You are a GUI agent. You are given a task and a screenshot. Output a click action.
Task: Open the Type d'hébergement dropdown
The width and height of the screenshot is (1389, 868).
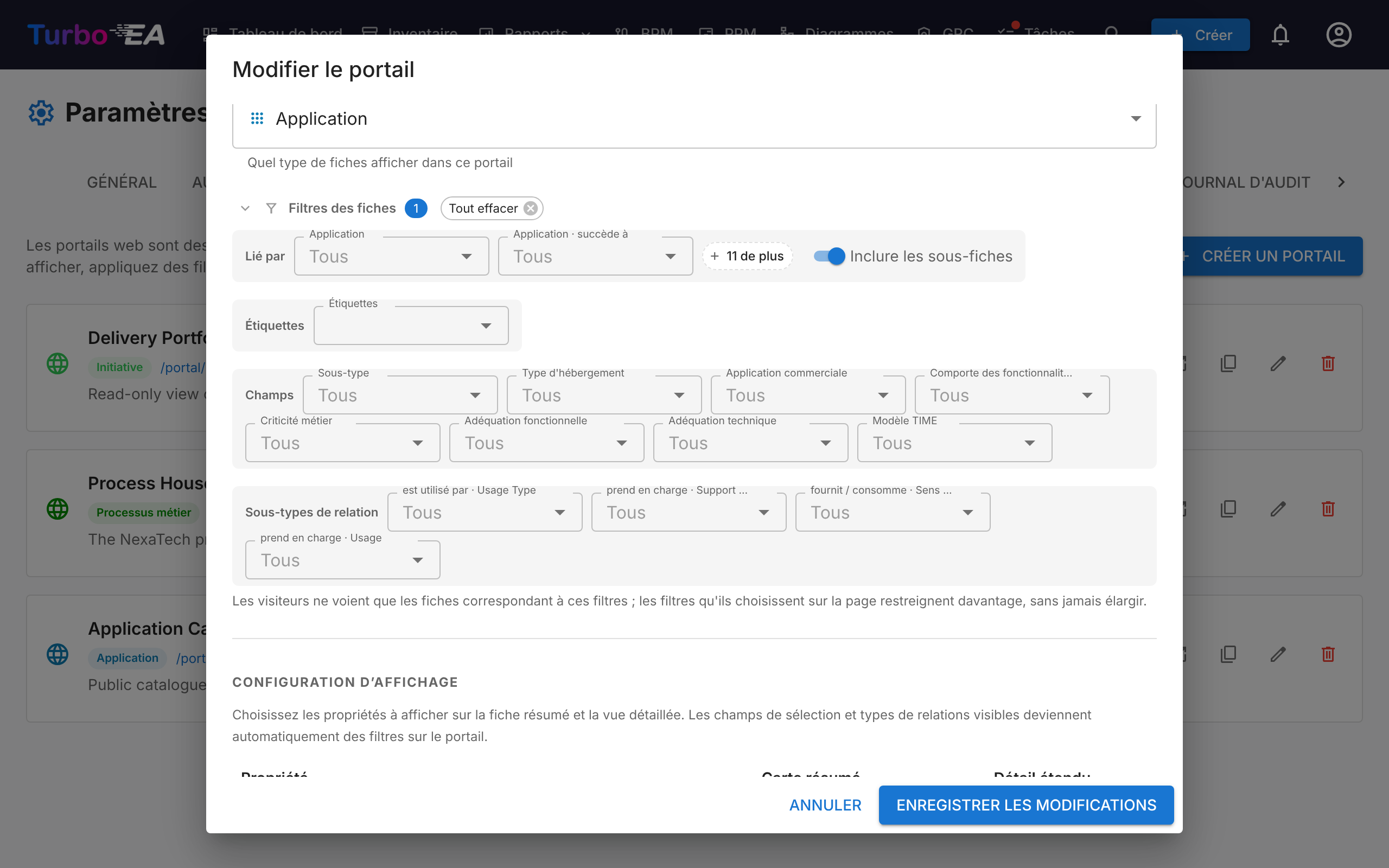pyautogui.click(x=604, y=395)
